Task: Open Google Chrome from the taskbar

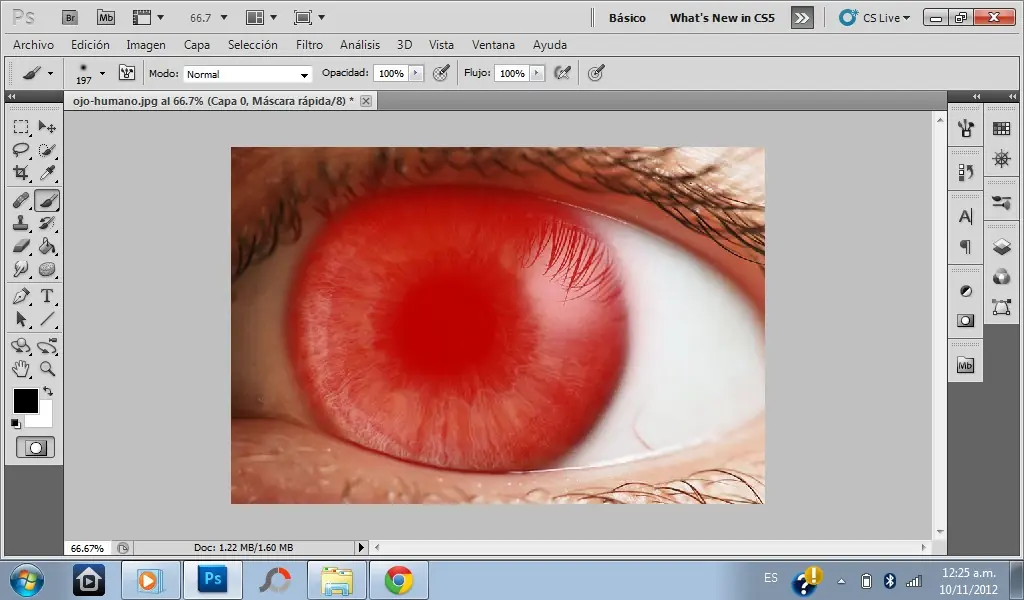Action: tap(399, 579)
